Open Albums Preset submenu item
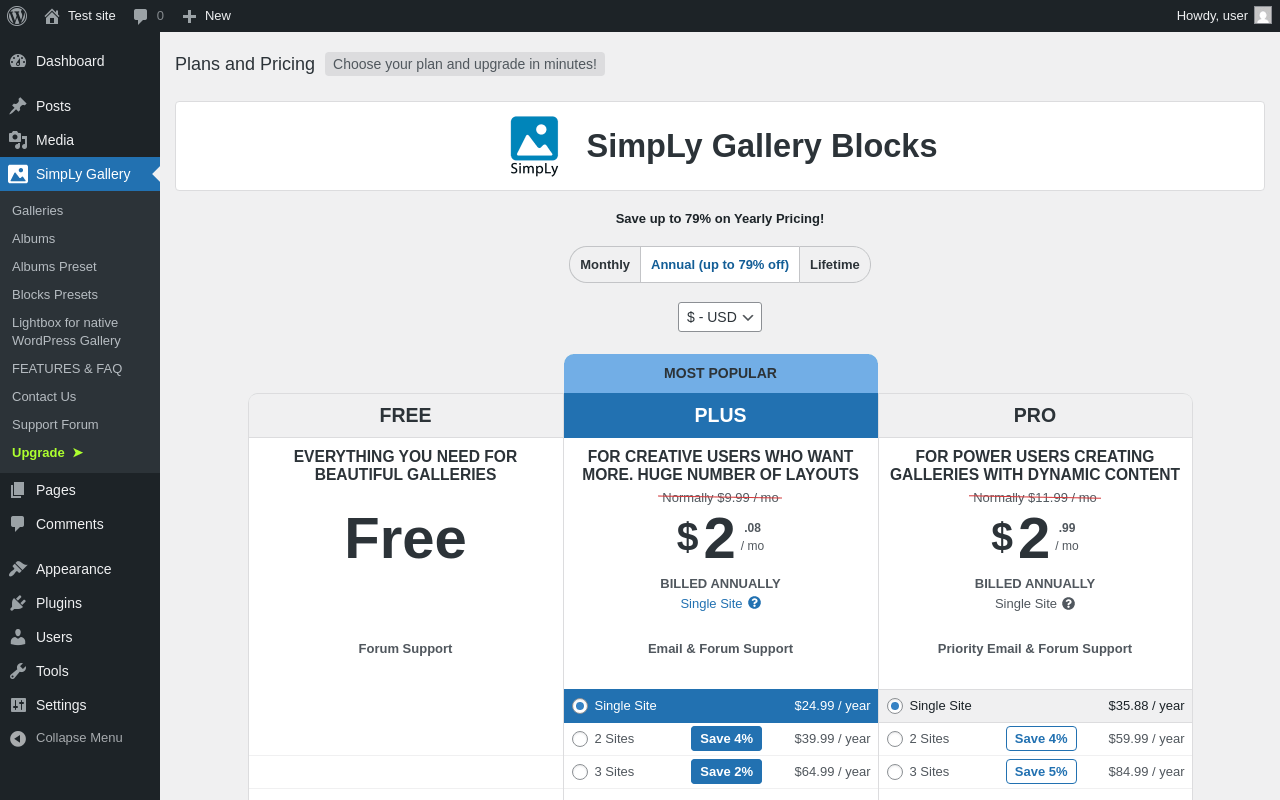The width and height of the screenshot is (1280, 800). 80,267
